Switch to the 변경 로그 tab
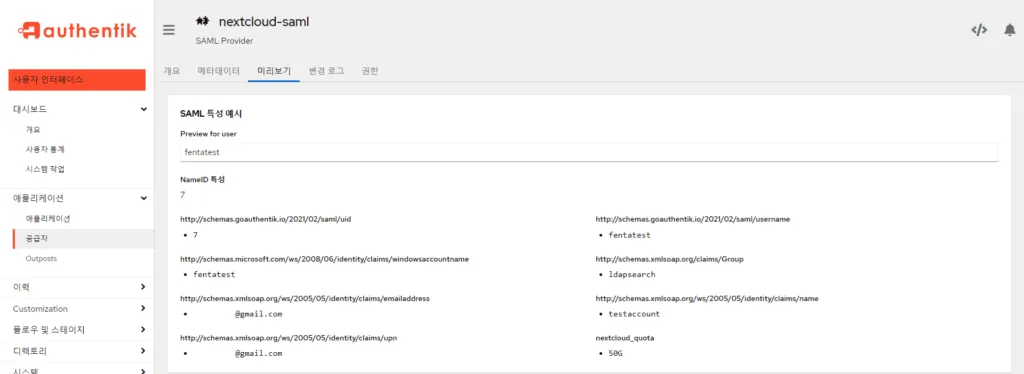 pos(327,70)
